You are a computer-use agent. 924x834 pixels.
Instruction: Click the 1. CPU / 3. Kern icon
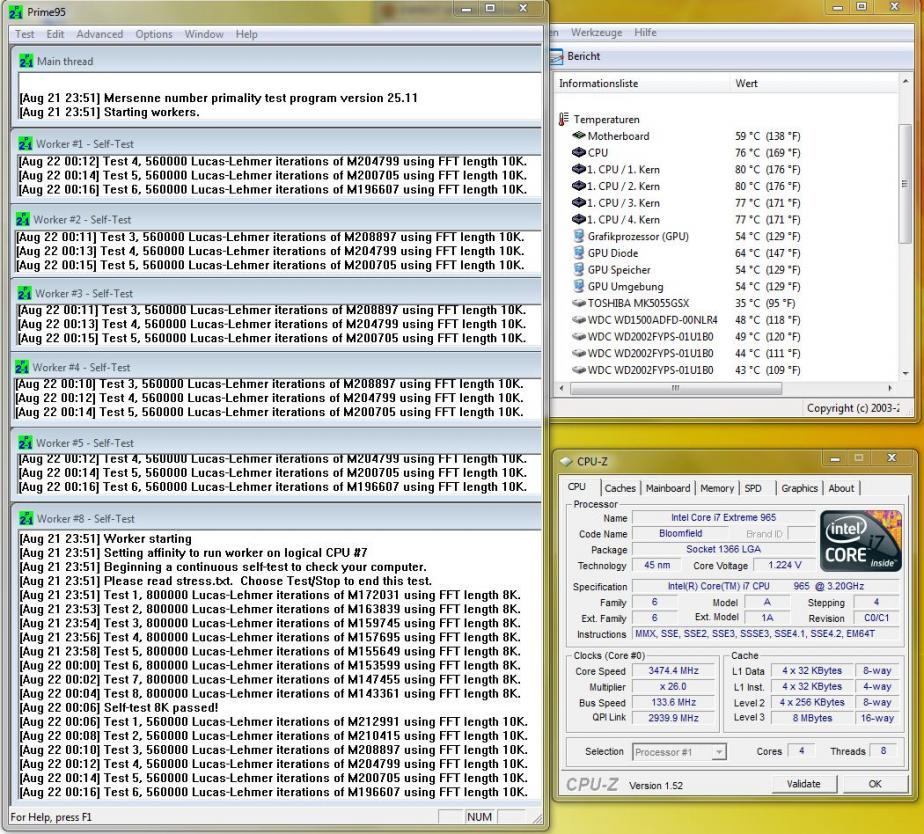579,202
